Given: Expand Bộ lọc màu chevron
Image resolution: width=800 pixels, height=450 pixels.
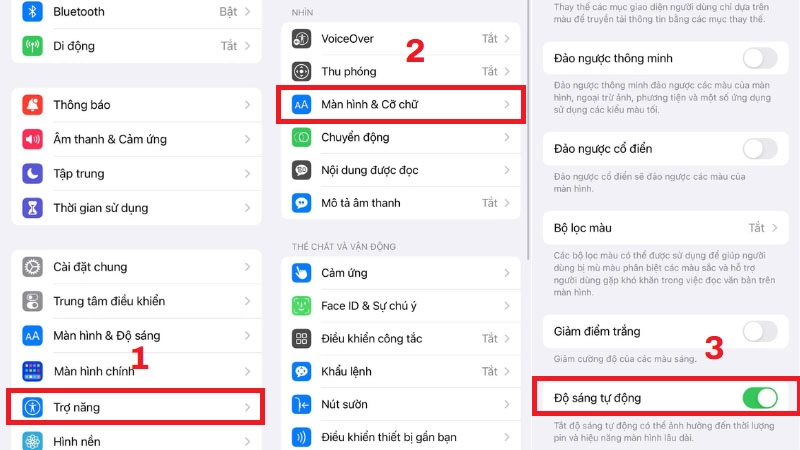Looking at the screenshot, I should [x=775, y=228].
